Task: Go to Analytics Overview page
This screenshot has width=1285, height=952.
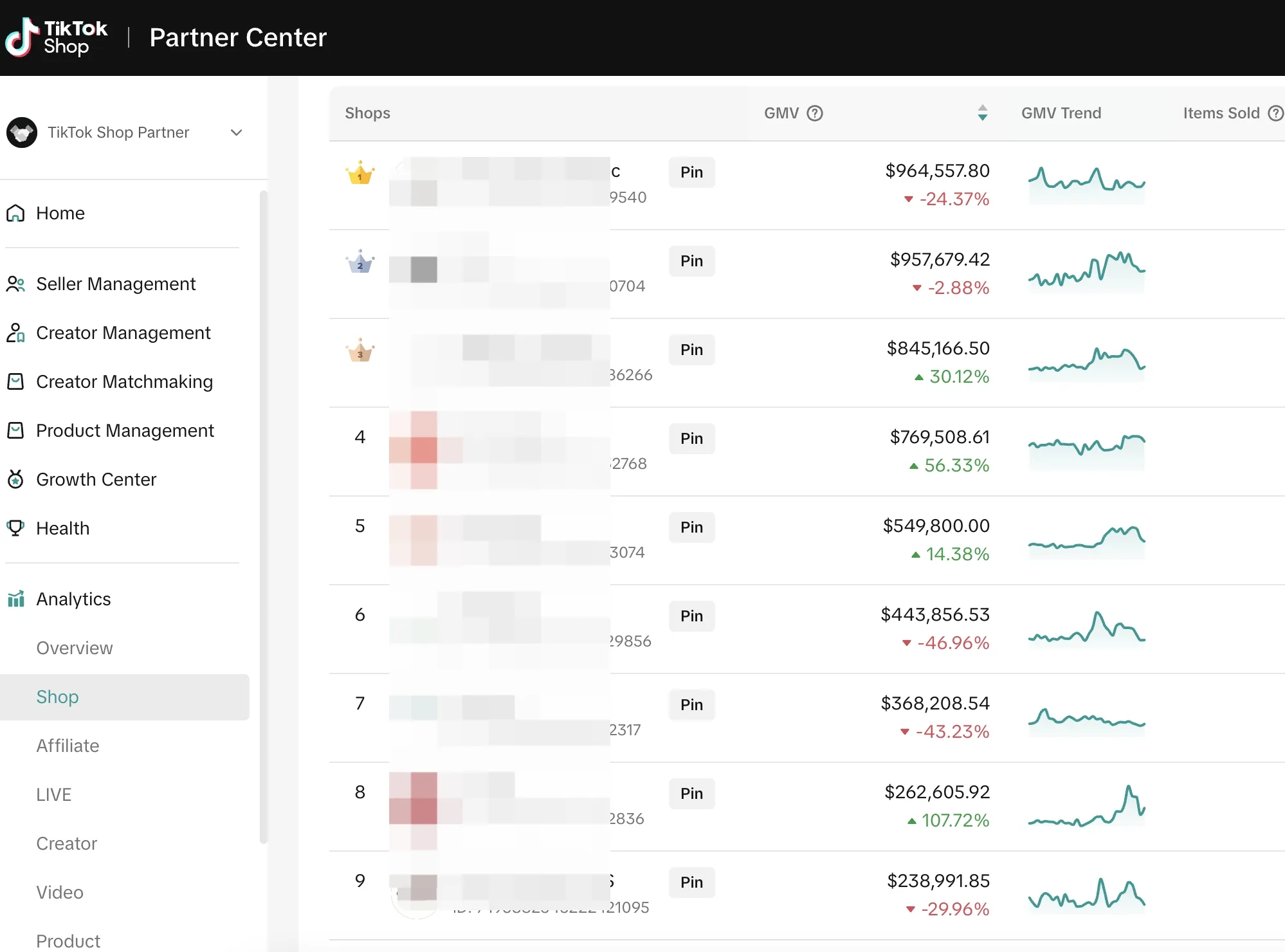Action: [x=75, y=648]
